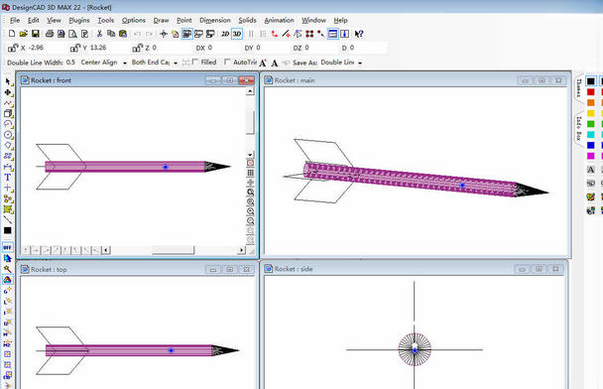
Task: Click the red color swatch in palette
Action: pyautogui.click(x=591, y=92)
